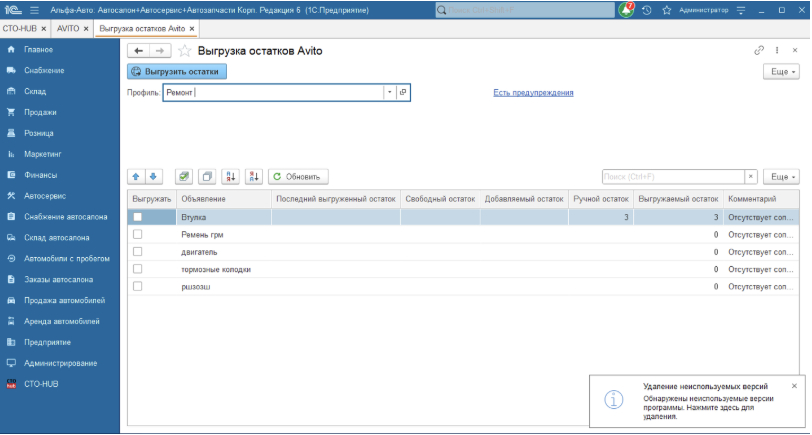Image resolution: width=812 pixels, height=435 pixels.
Task: Open Профиль selection form icon
Action: (x=403, y=92)
